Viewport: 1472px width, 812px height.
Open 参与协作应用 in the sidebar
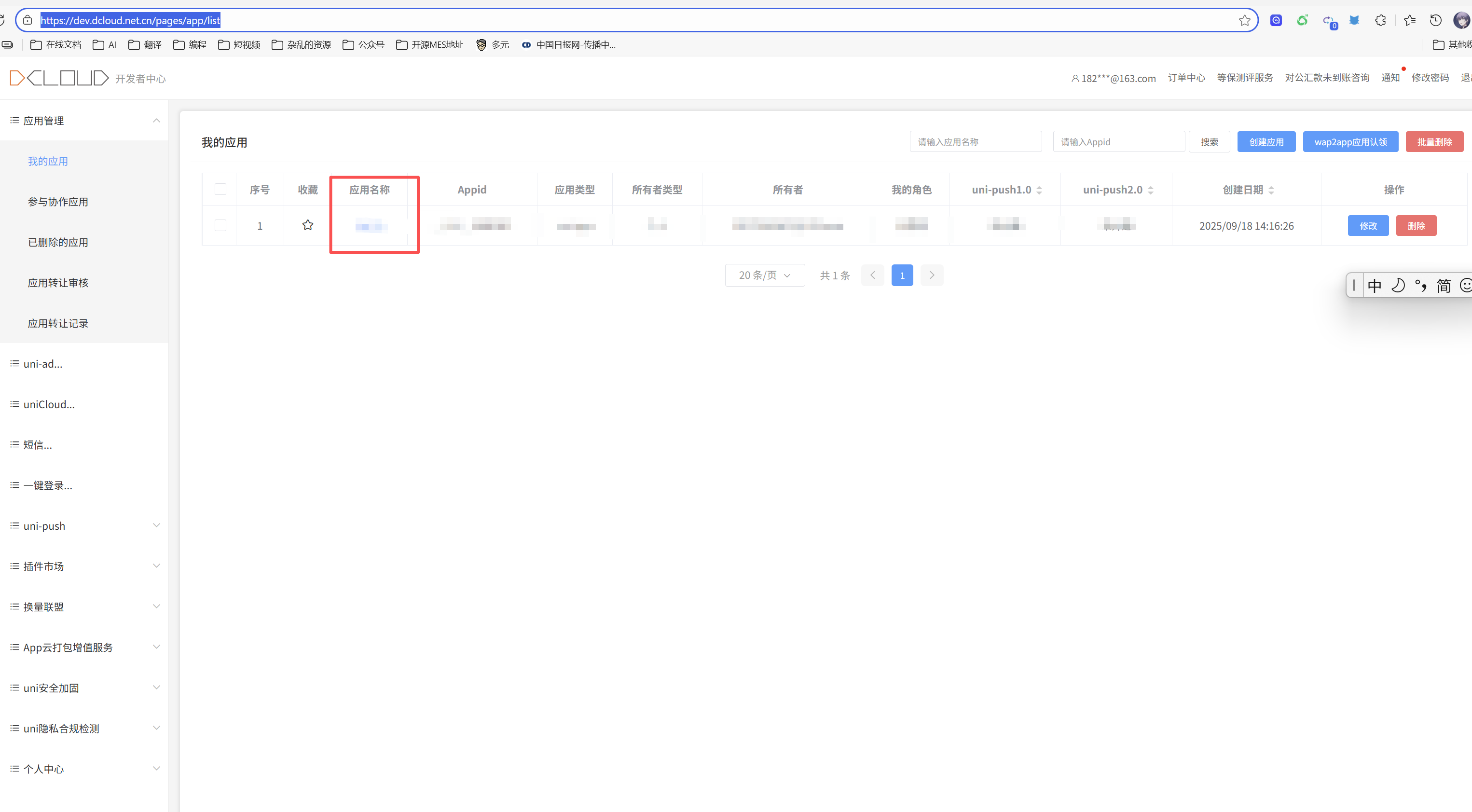coord(58,202)
